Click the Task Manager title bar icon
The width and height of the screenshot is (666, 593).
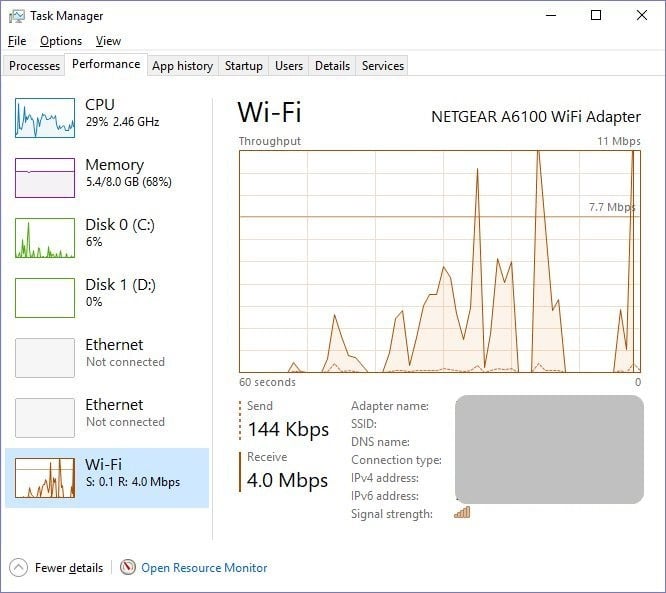coord(17,15)
